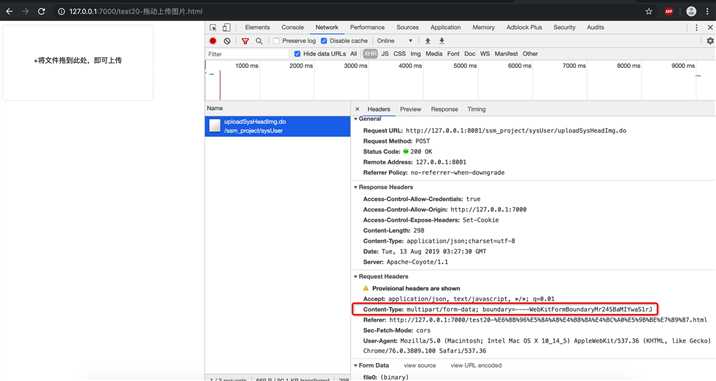Filter requests by Manifest

pyautogui.click(x=506, y=54)
